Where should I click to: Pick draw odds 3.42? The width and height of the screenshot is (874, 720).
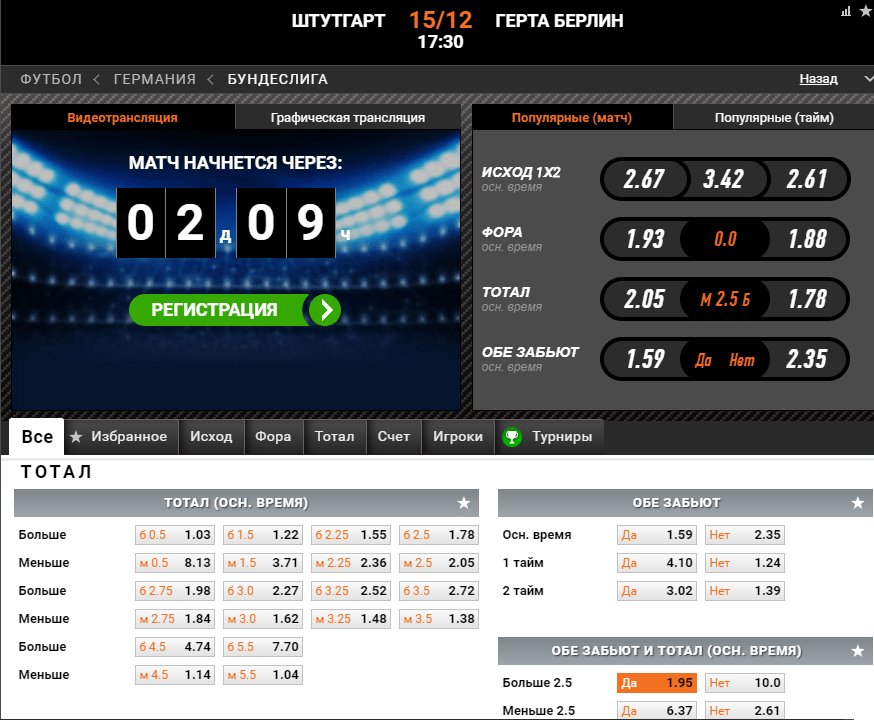pos(724,179)
